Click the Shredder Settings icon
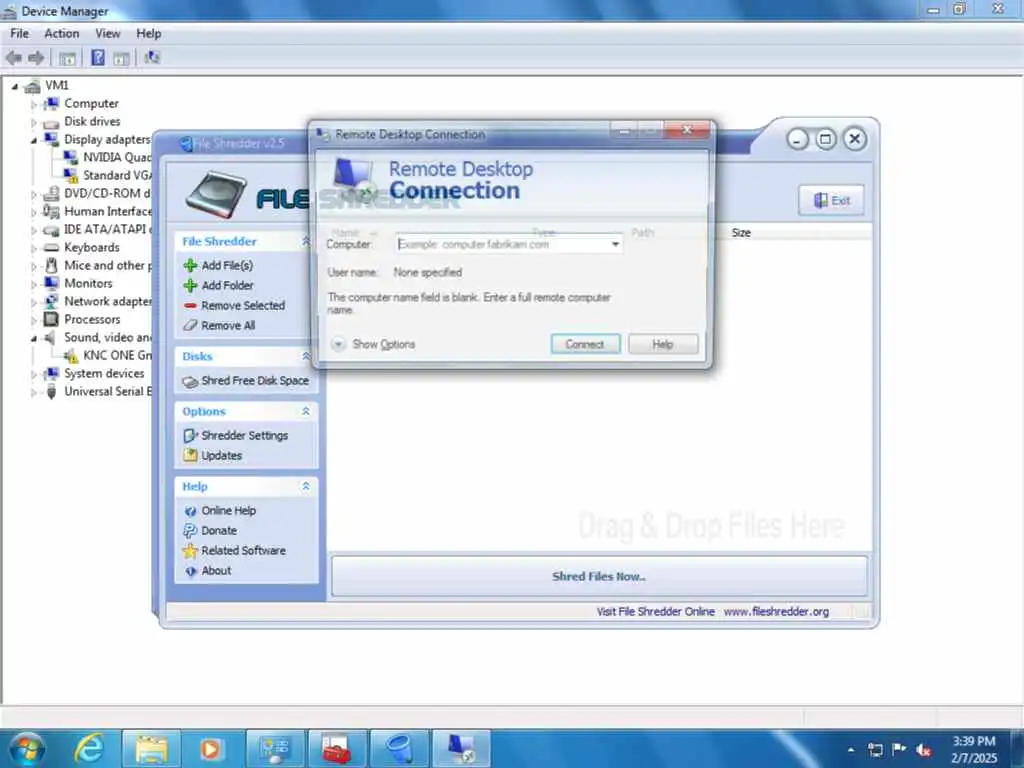 pyautogui.click(x=190, y=436)
